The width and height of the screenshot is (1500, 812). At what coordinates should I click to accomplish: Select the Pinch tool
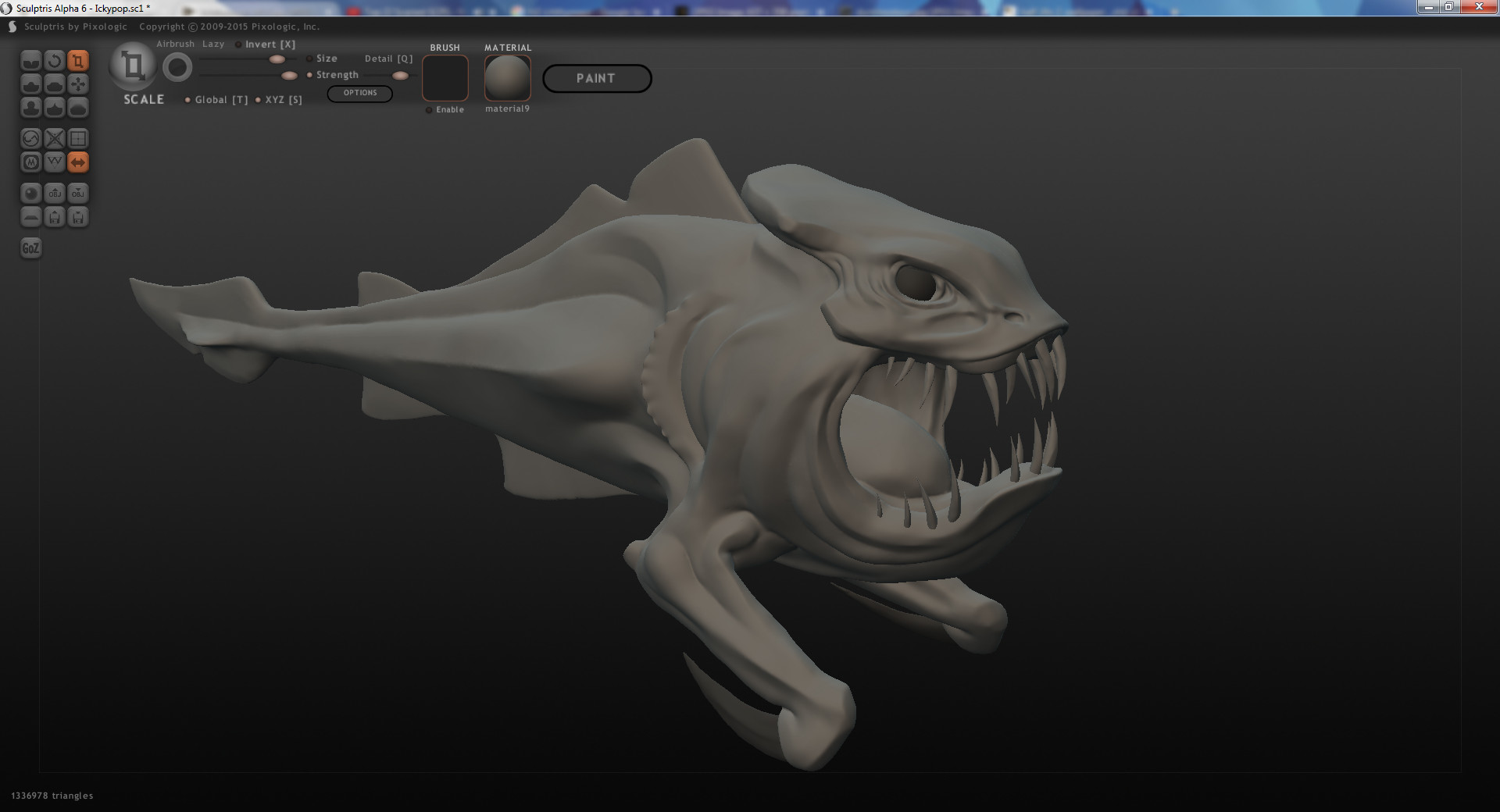point(55,108)
